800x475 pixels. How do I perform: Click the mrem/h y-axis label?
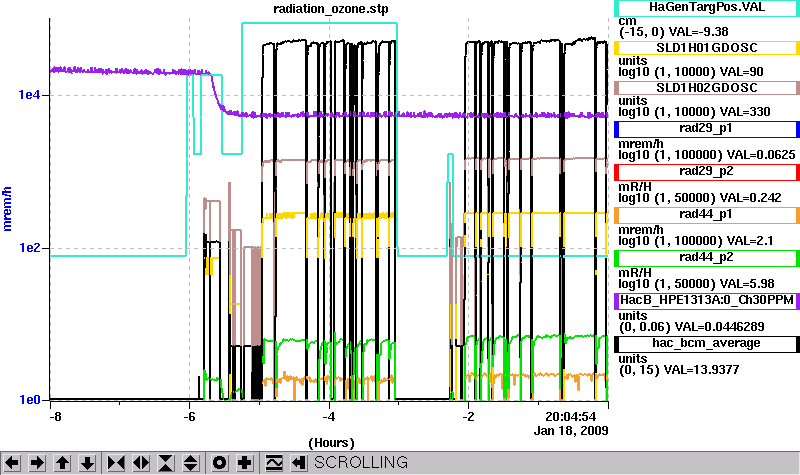(7, 209)
